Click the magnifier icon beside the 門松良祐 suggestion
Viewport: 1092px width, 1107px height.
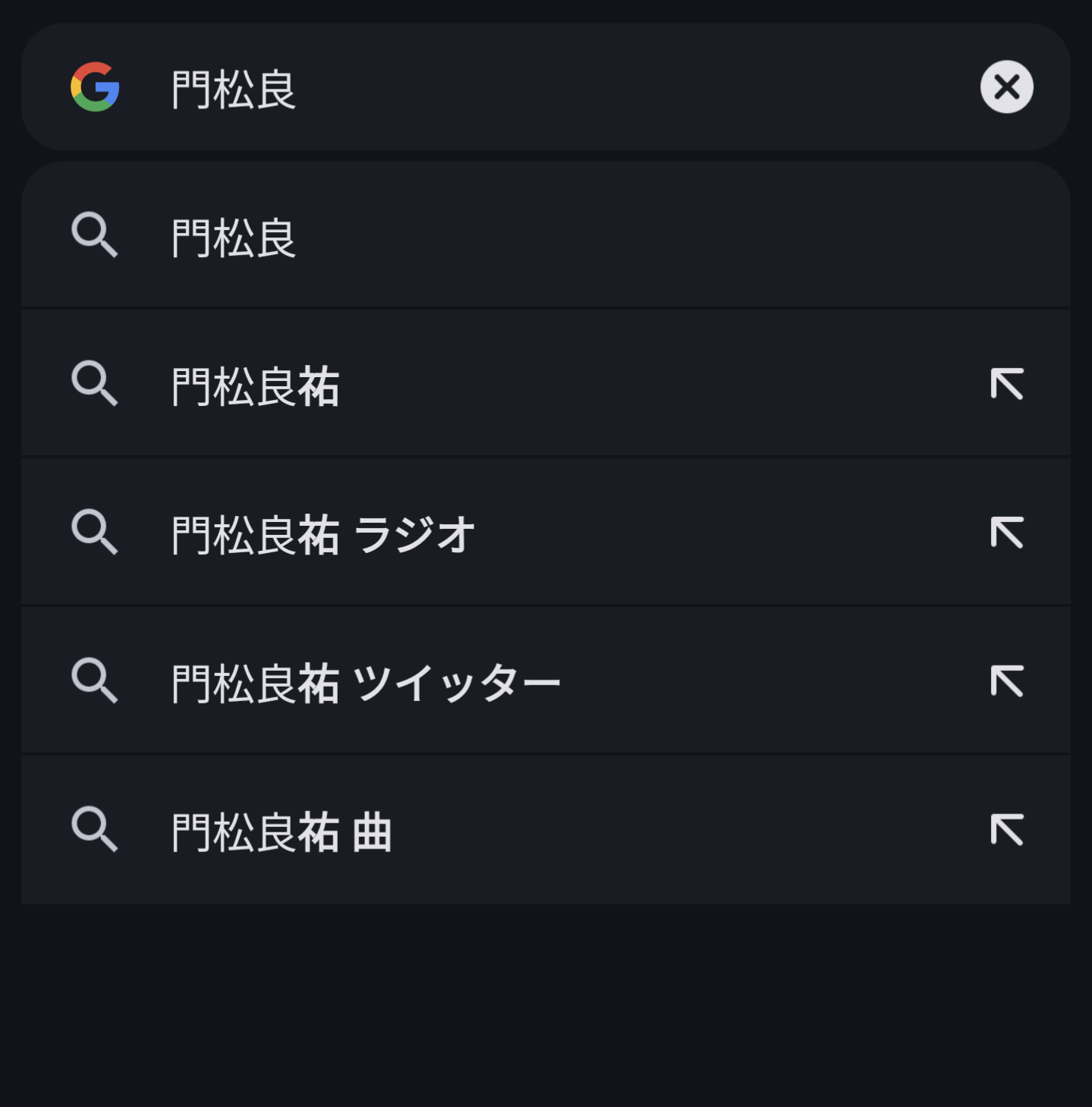pyautogui.click(x=95, y=384)
